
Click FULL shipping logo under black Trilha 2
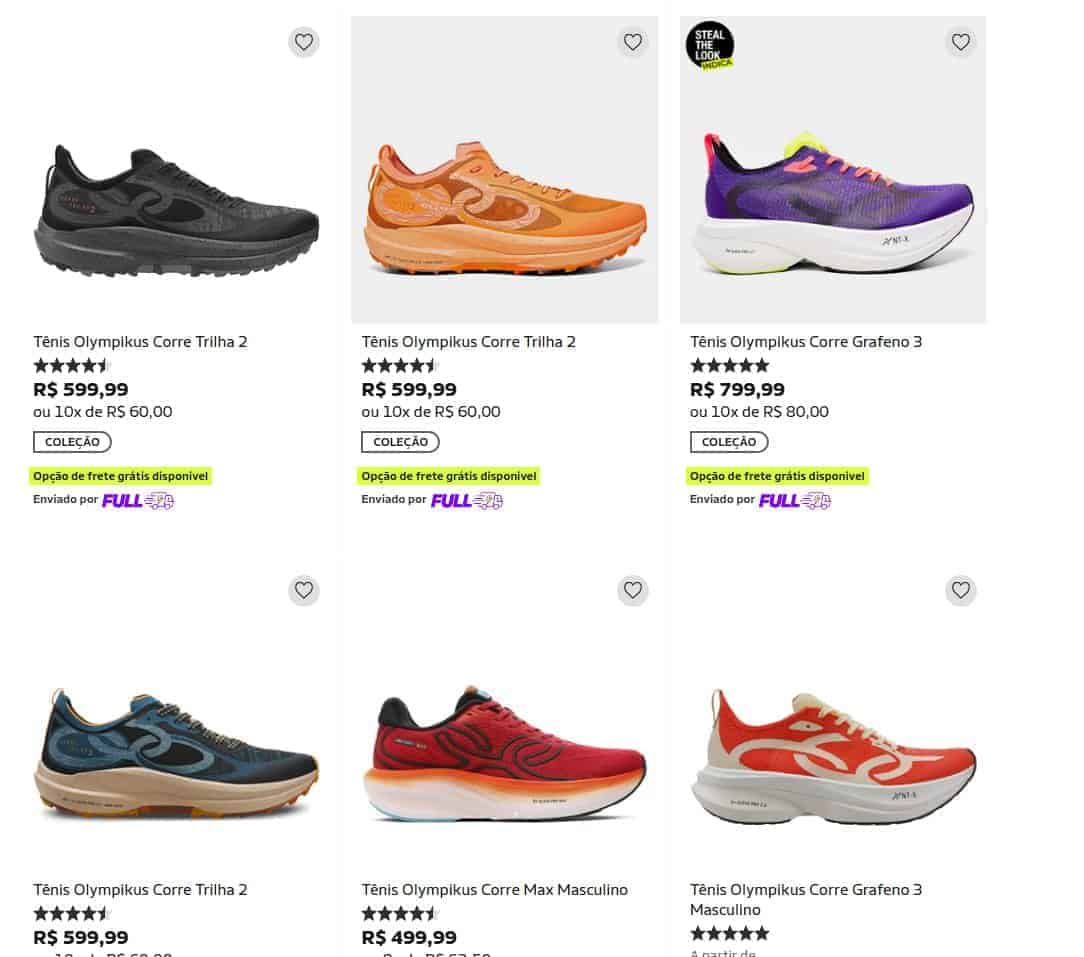tap(138, 500)
